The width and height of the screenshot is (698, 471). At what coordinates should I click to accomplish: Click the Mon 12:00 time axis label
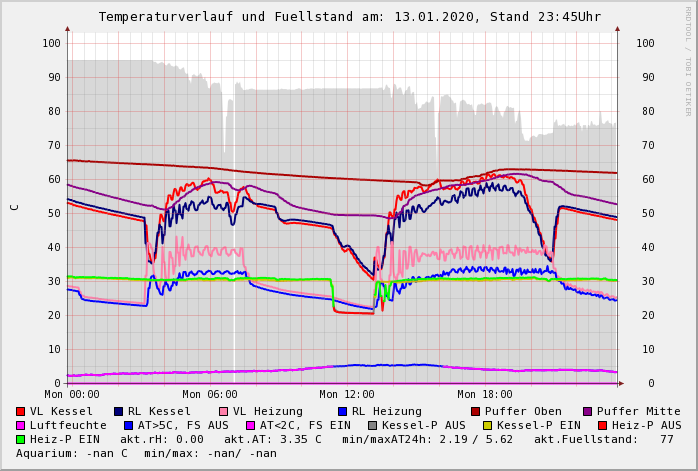coord(347,395)
